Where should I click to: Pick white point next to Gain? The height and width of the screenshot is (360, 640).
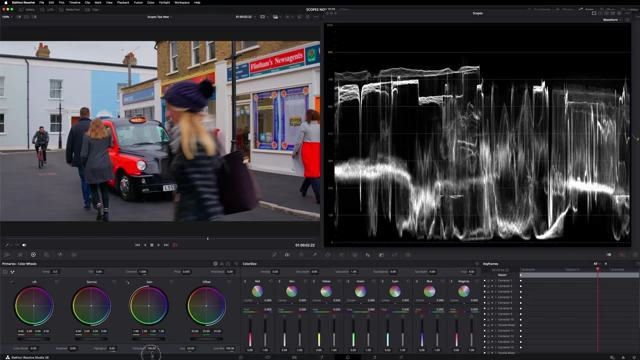(x=127, y=282)
